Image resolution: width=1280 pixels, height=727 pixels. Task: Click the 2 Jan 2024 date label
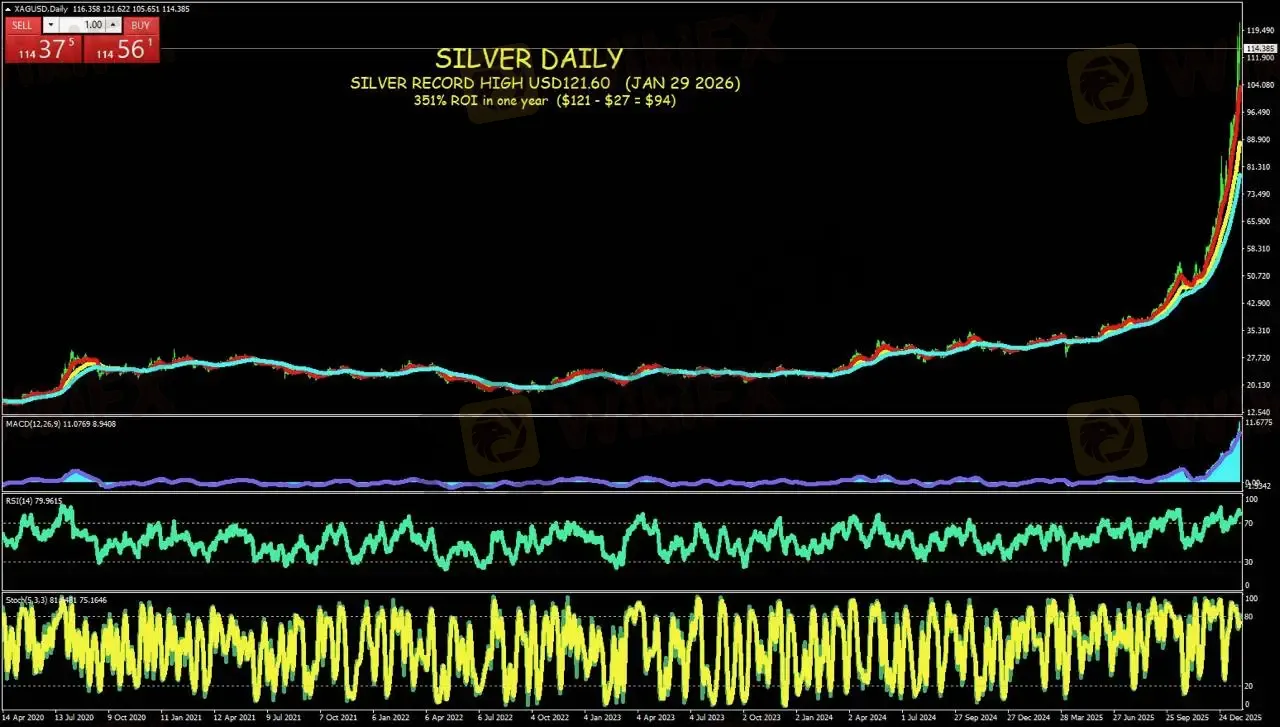click(815, 717)
